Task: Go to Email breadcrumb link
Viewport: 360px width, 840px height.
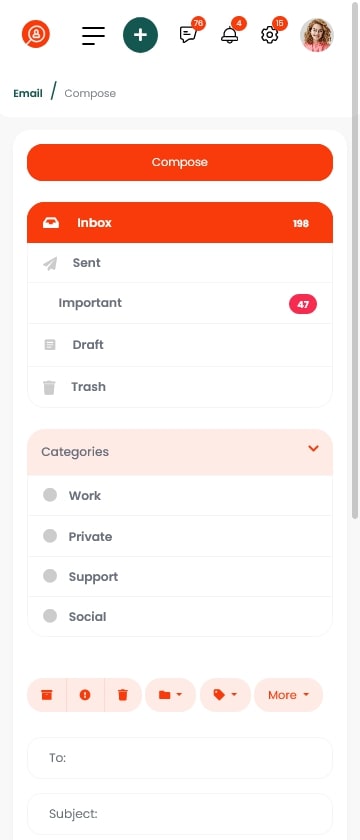Action: 28,93
